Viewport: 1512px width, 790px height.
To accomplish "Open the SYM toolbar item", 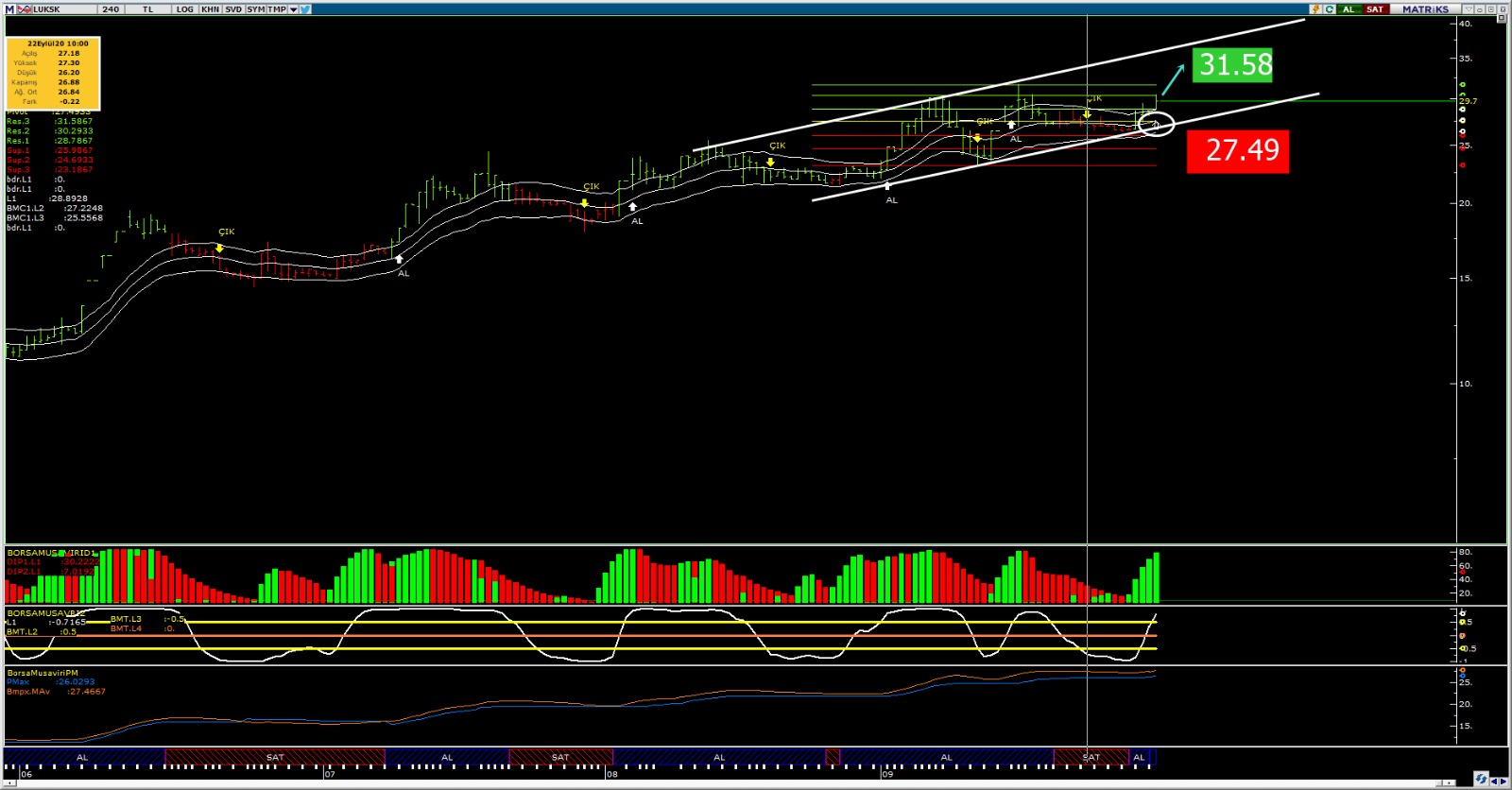I will click(x=255, y=9).
